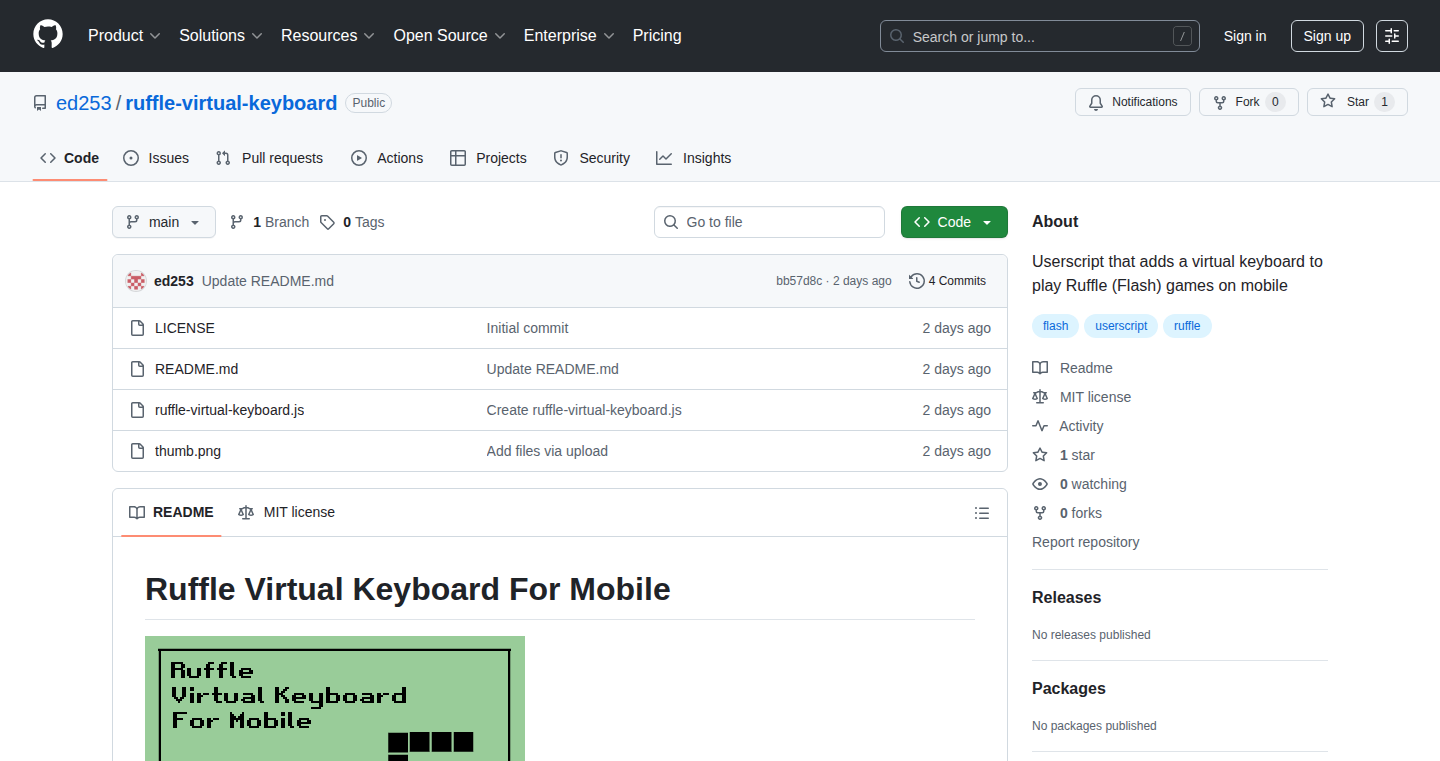The width and height of the screenshot is (1440, 761).
Task: Open the Code tab
Action: [x=70, y=158]
